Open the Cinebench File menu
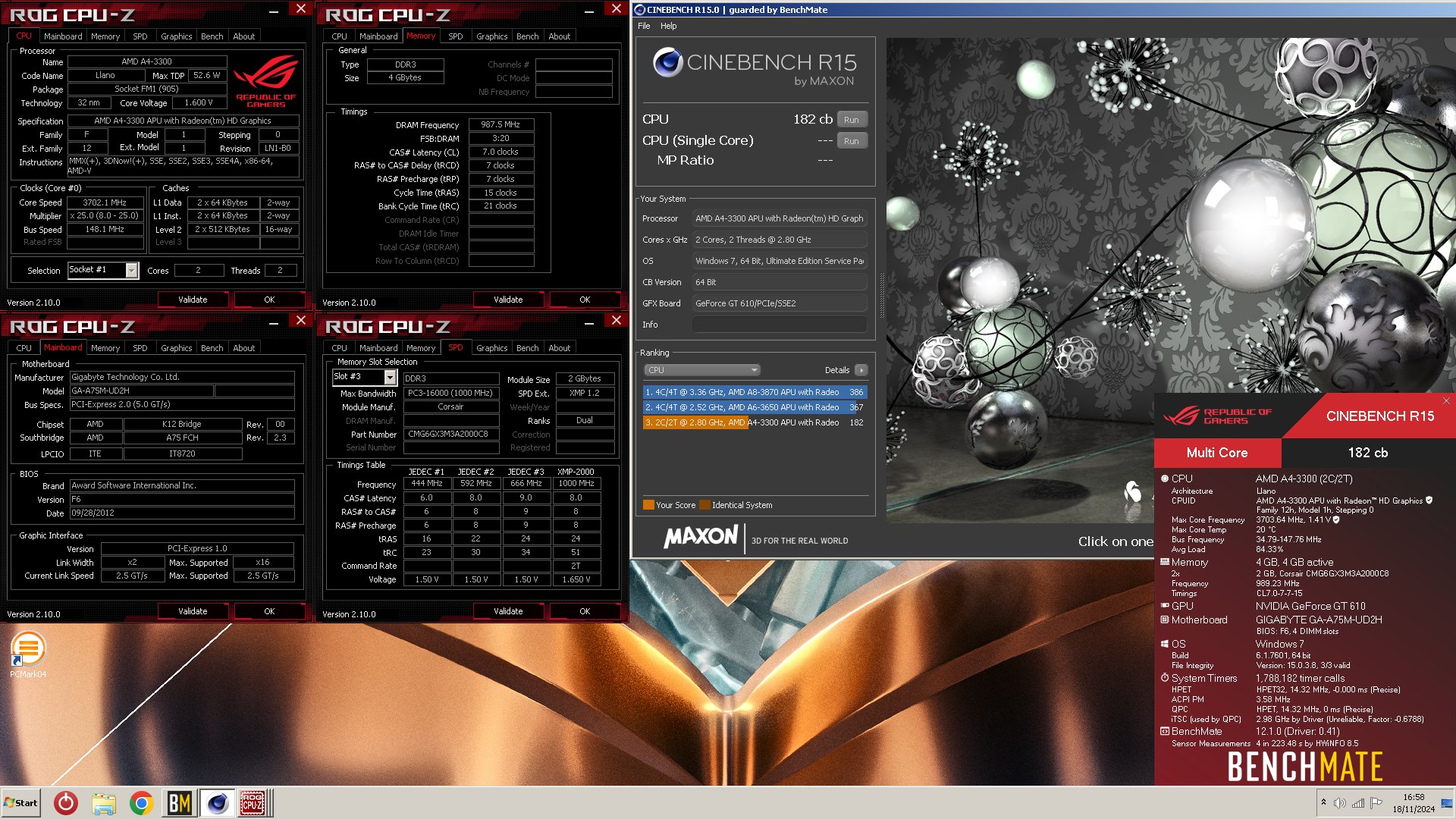Image resolution: width=1456 pixels, height=819 pixels. [x=644, y=26]
